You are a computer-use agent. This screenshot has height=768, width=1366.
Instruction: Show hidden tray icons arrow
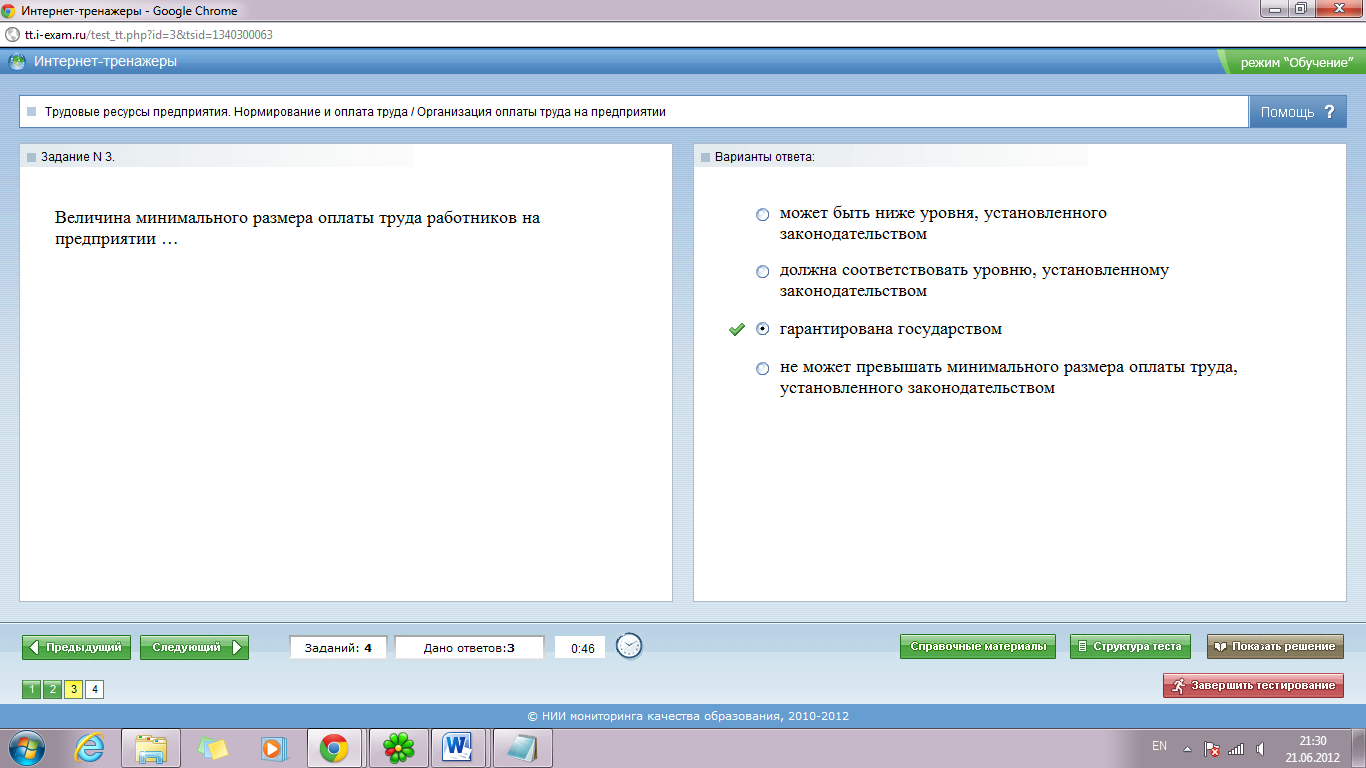click(x=1187, y=748)
